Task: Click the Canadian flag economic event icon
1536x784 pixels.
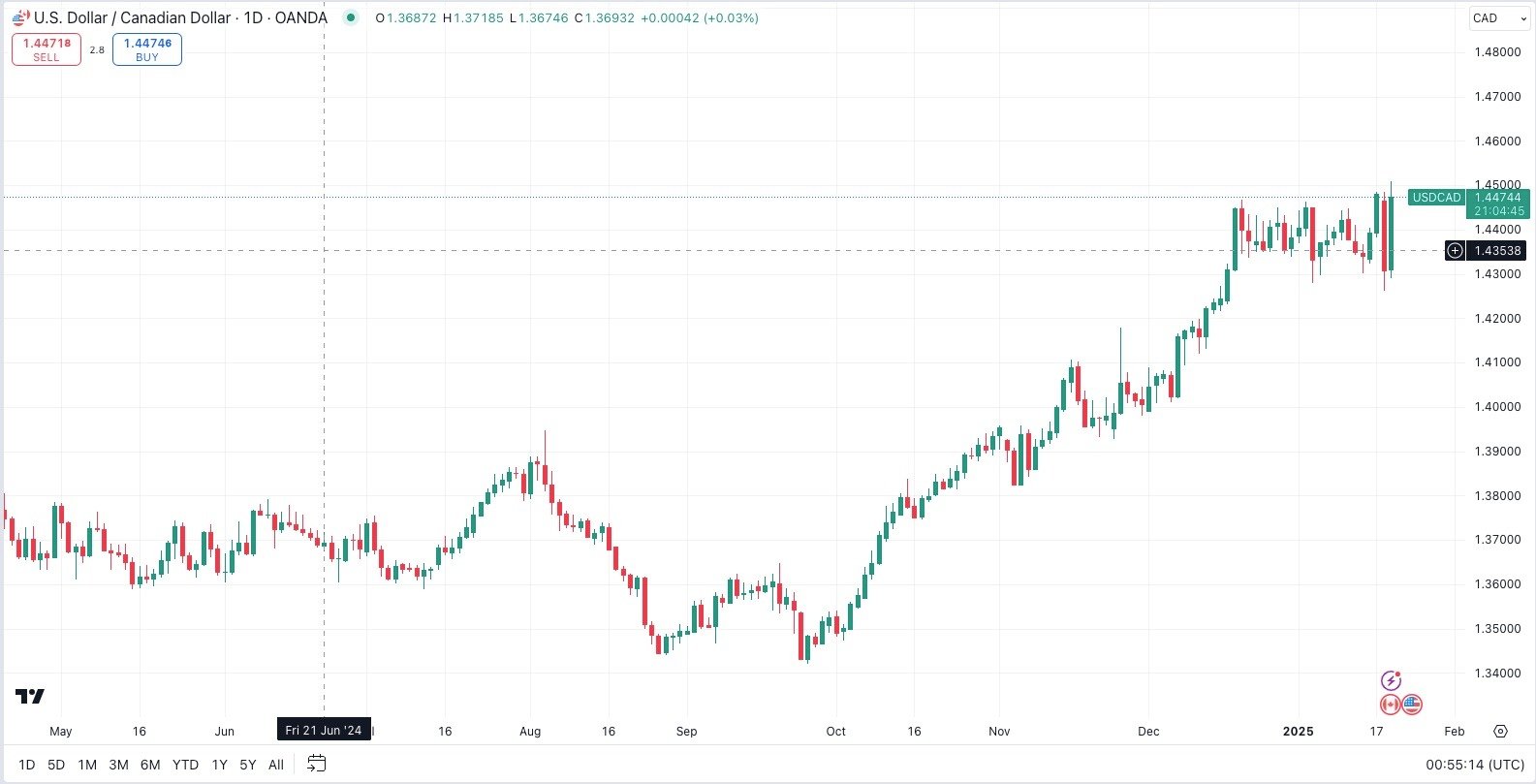Action: click(x=1391, y=705)
